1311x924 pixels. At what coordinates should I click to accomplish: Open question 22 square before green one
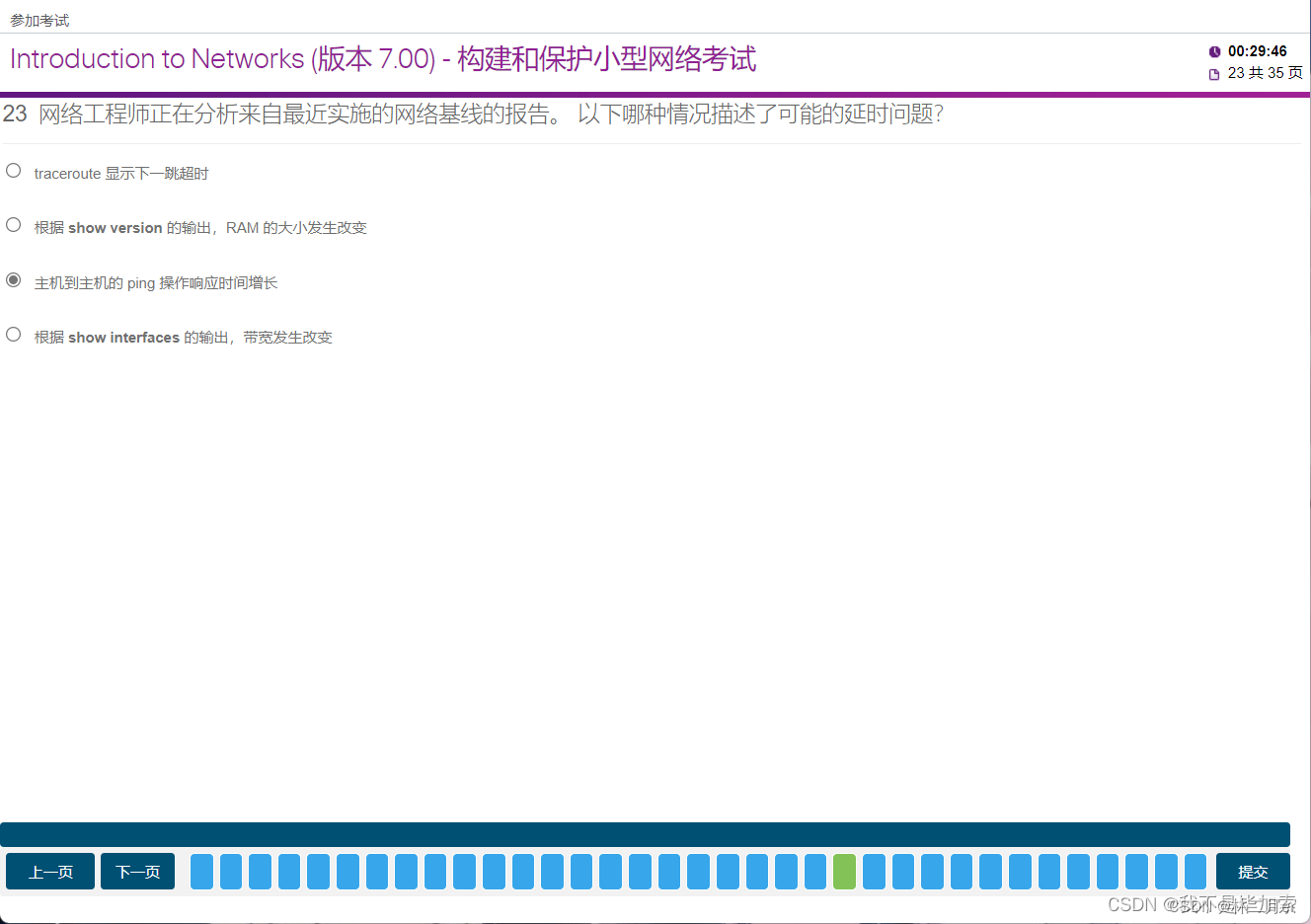[815, 872]
